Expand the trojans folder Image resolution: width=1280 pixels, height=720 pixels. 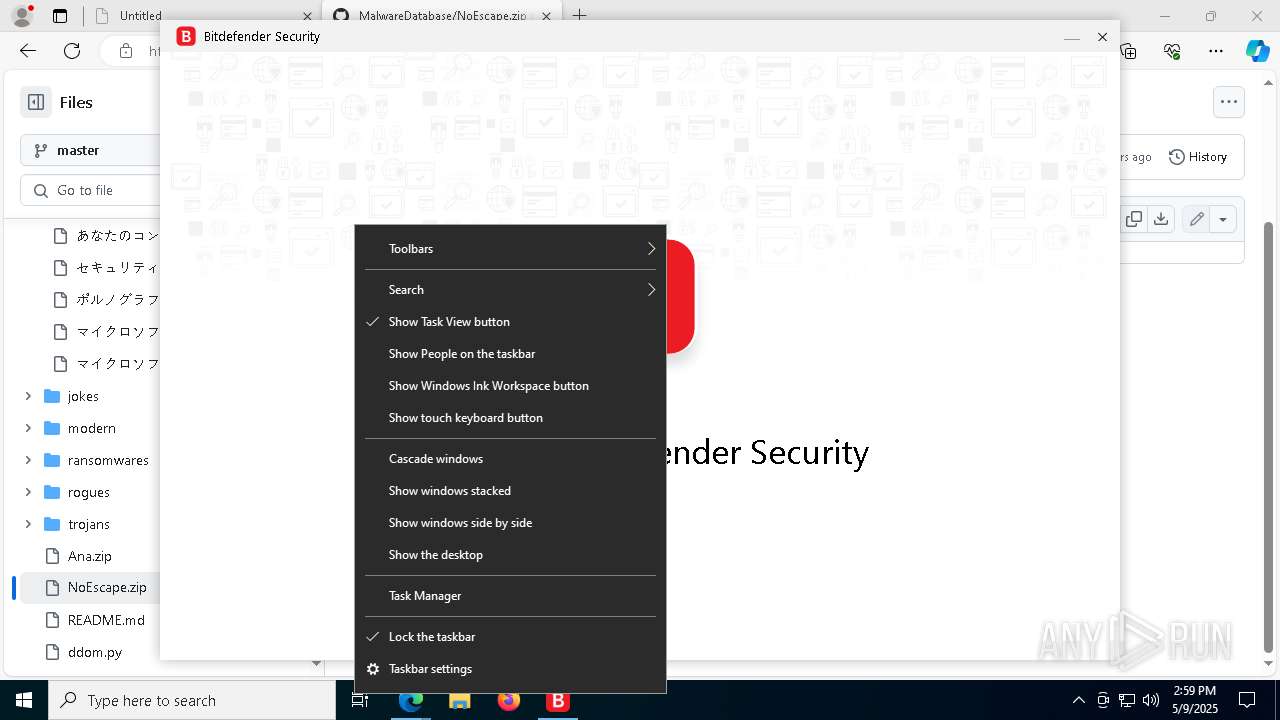[28, 524]
